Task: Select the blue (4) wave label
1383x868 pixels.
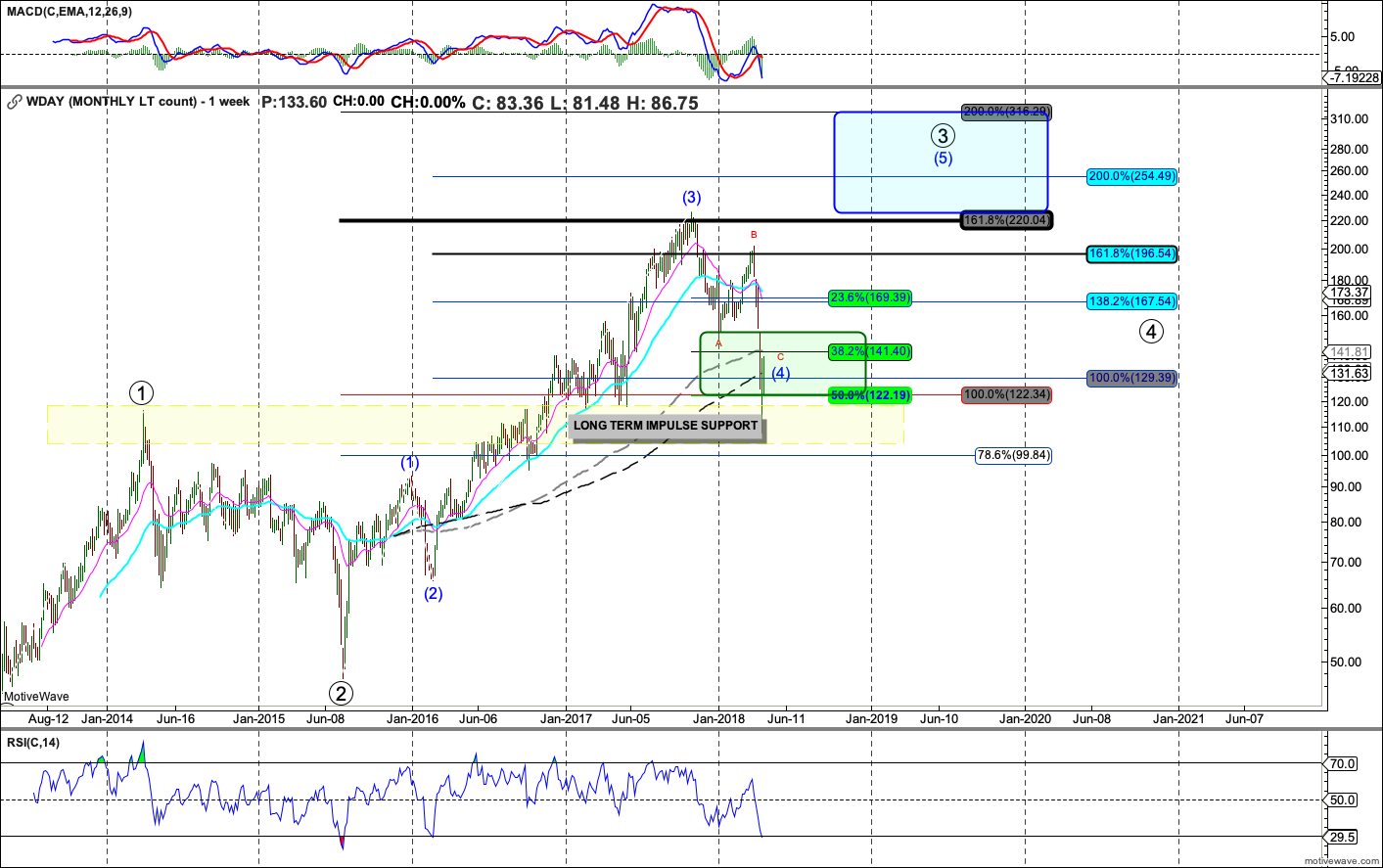Action: (x=780, y=373)
